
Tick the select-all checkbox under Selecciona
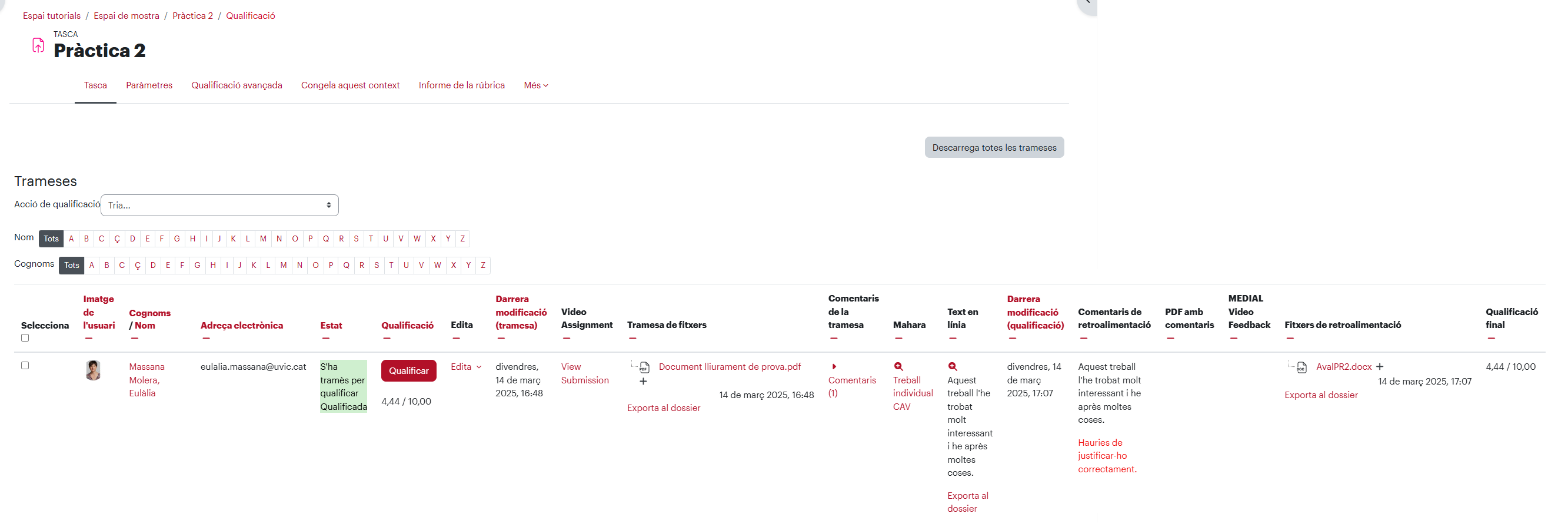(25, 338)
